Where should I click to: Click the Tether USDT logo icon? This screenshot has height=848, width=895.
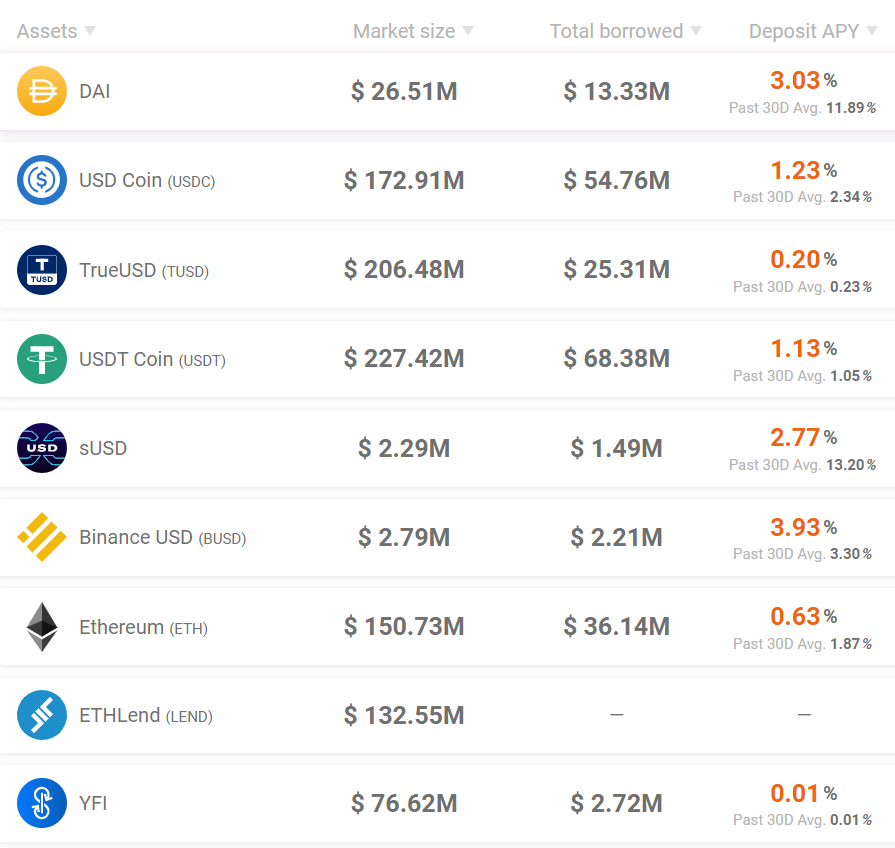pos(42,359)
